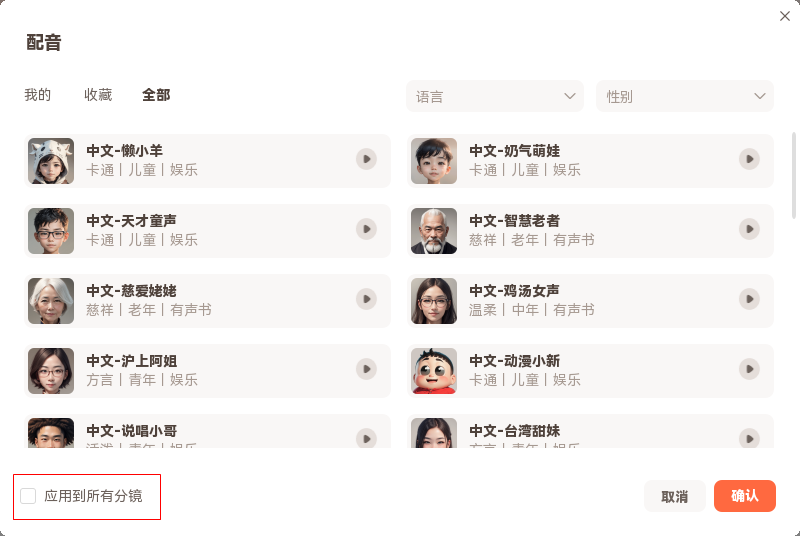Switch to the 收藏 tab

pos(98,95)
